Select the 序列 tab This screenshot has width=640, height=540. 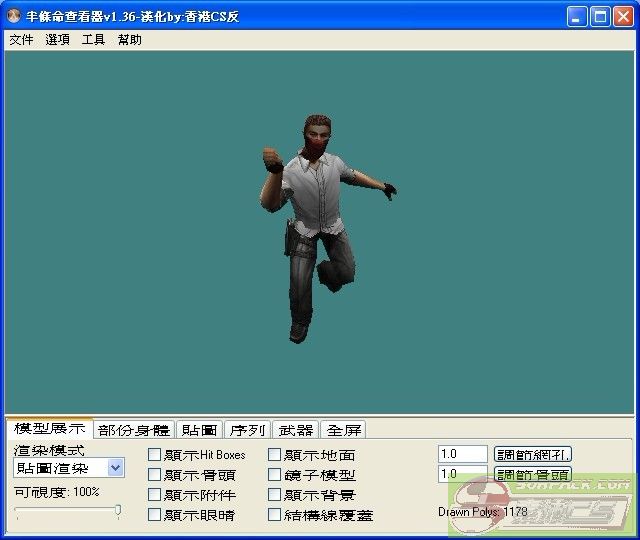pos(247,430)
